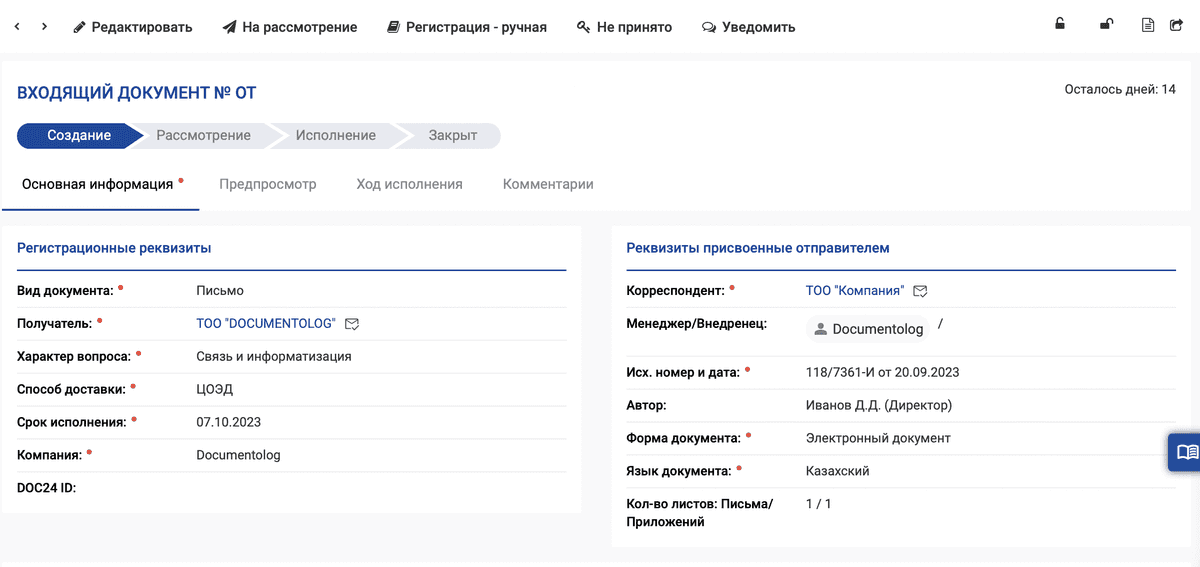Click the open padlock beside the document icon
The image size is (1200, 567).
coord(1107,25)
